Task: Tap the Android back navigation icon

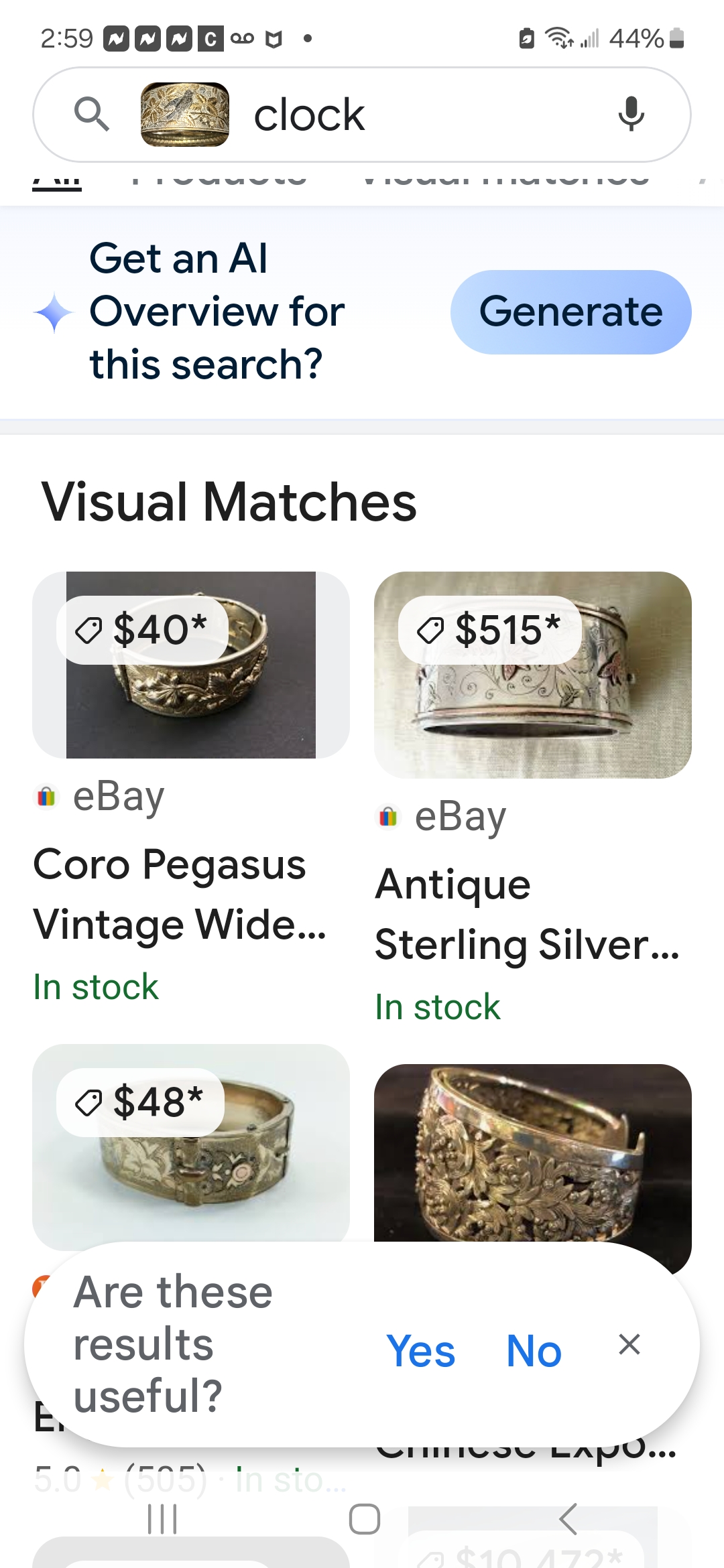Action: 568,1518
